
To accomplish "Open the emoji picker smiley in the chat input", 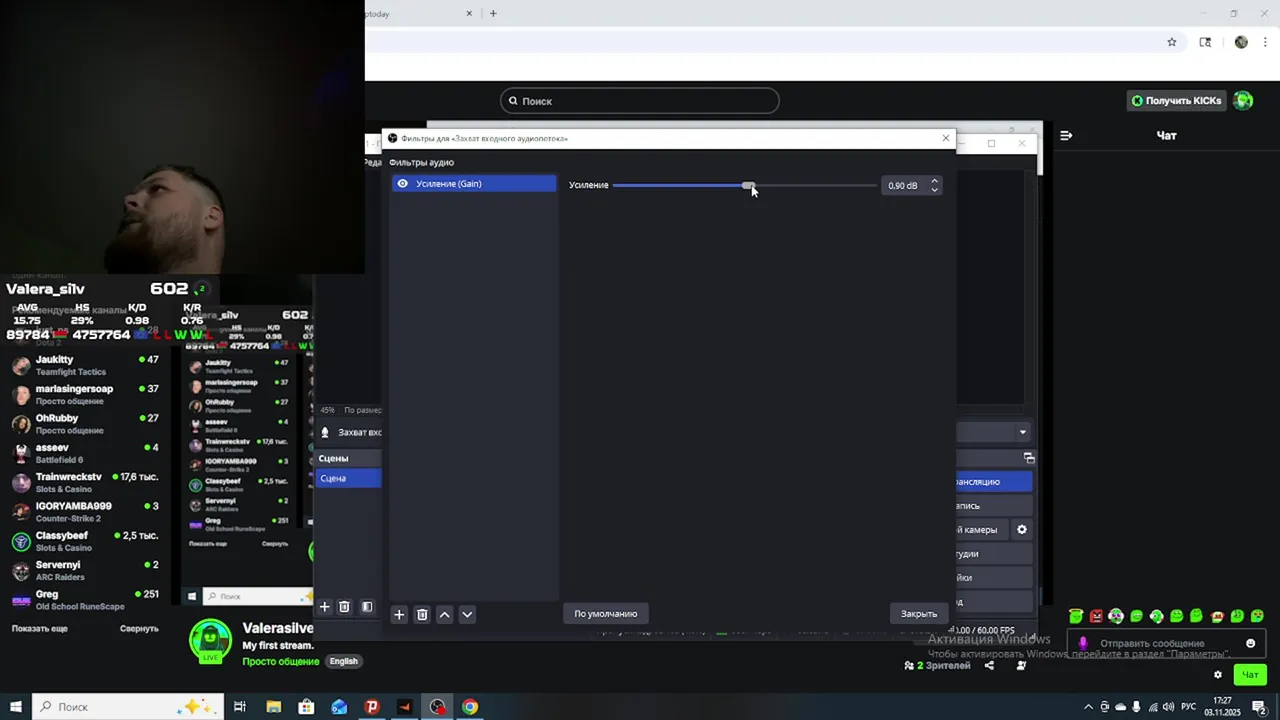I will pyautogui.click(x=1250, y=643).
